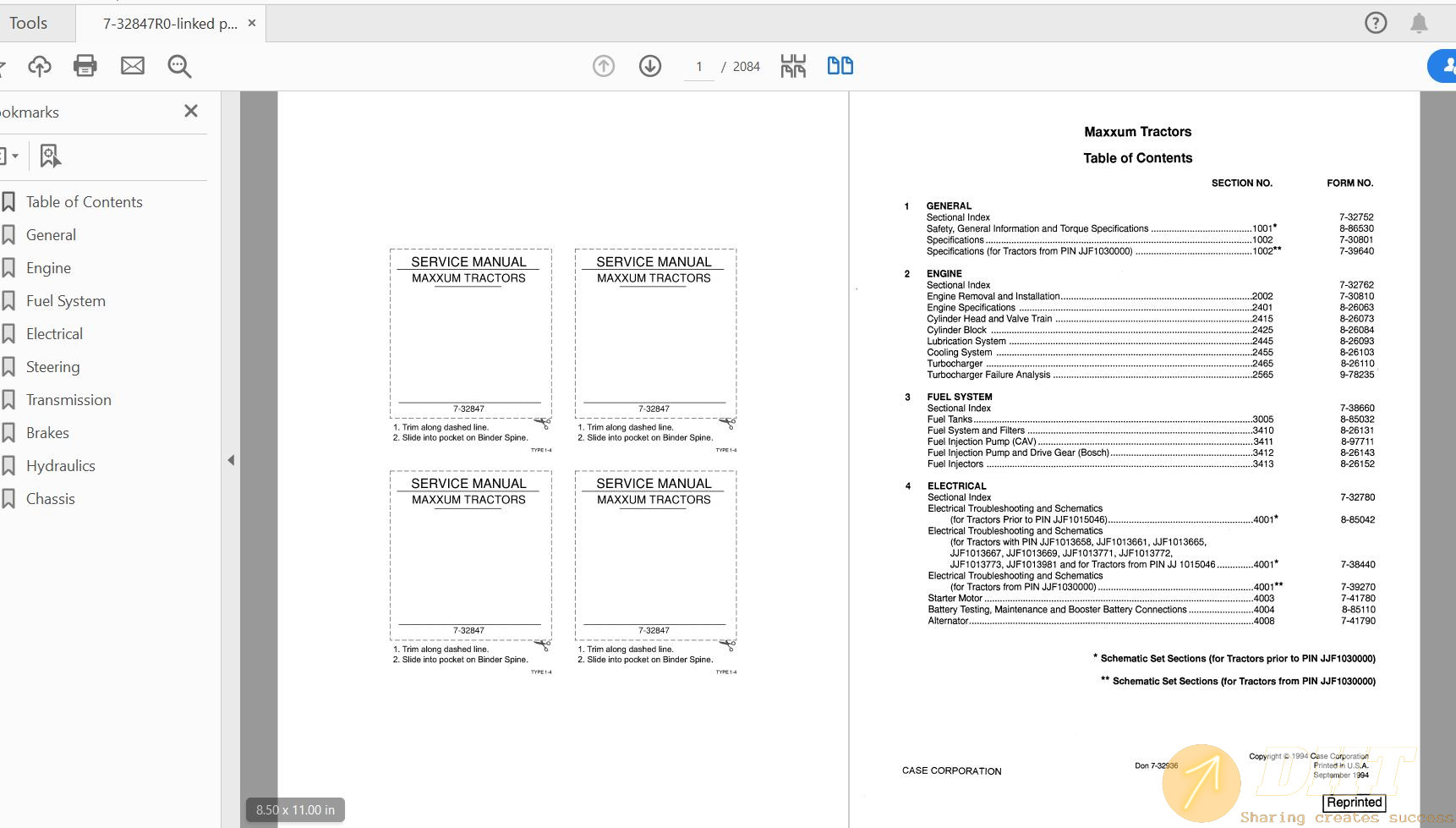Close the Bookmarks panel

(x=191, y=111)
